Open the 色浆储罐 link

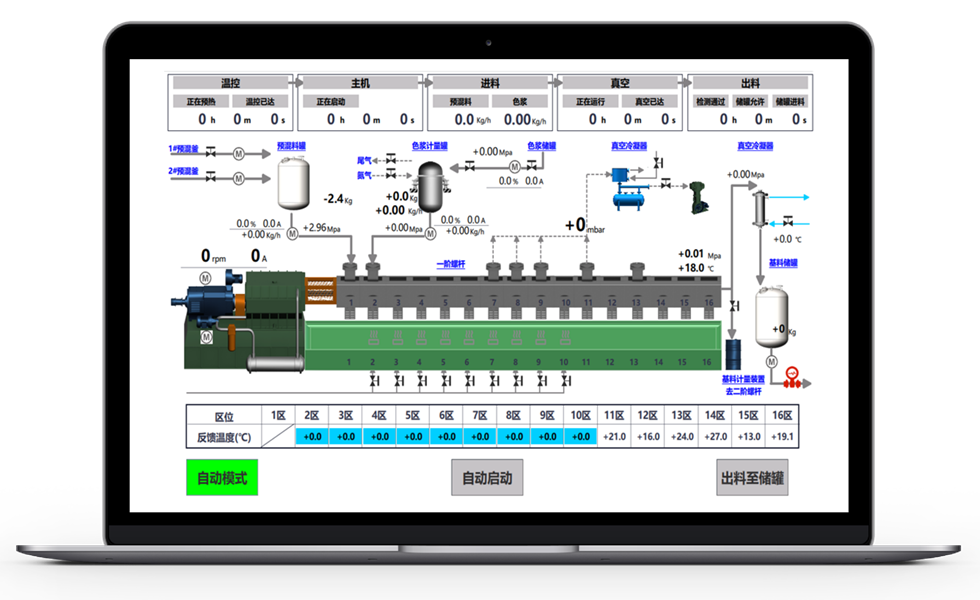pyautogui.click(x=541, y=146)
